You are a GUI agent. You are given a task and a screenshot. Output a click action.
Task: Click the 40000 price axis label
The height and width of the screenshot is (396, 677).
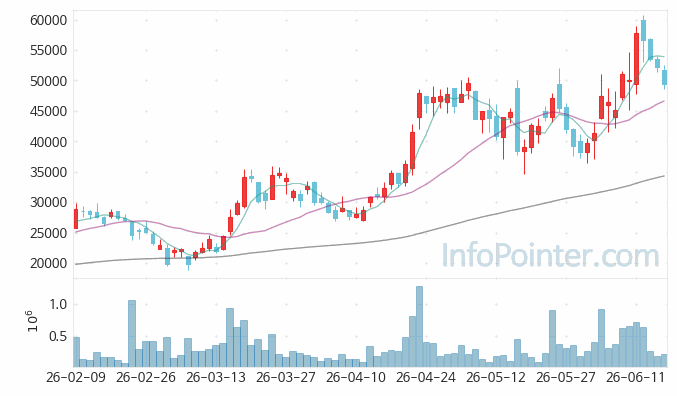48,142
